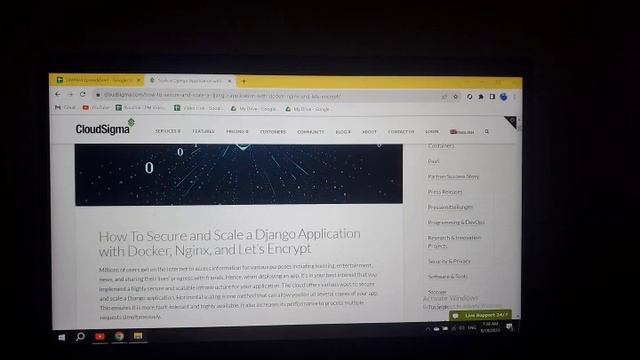The image size is (640, 360).
Task: Open the Partner Success Story category
Action: click(453, 176)
